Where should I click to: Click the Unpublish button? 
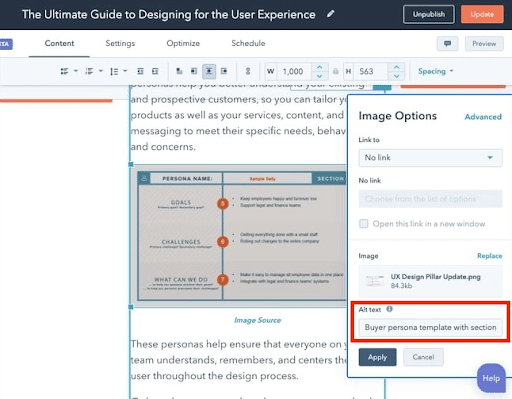click(429, 14)
